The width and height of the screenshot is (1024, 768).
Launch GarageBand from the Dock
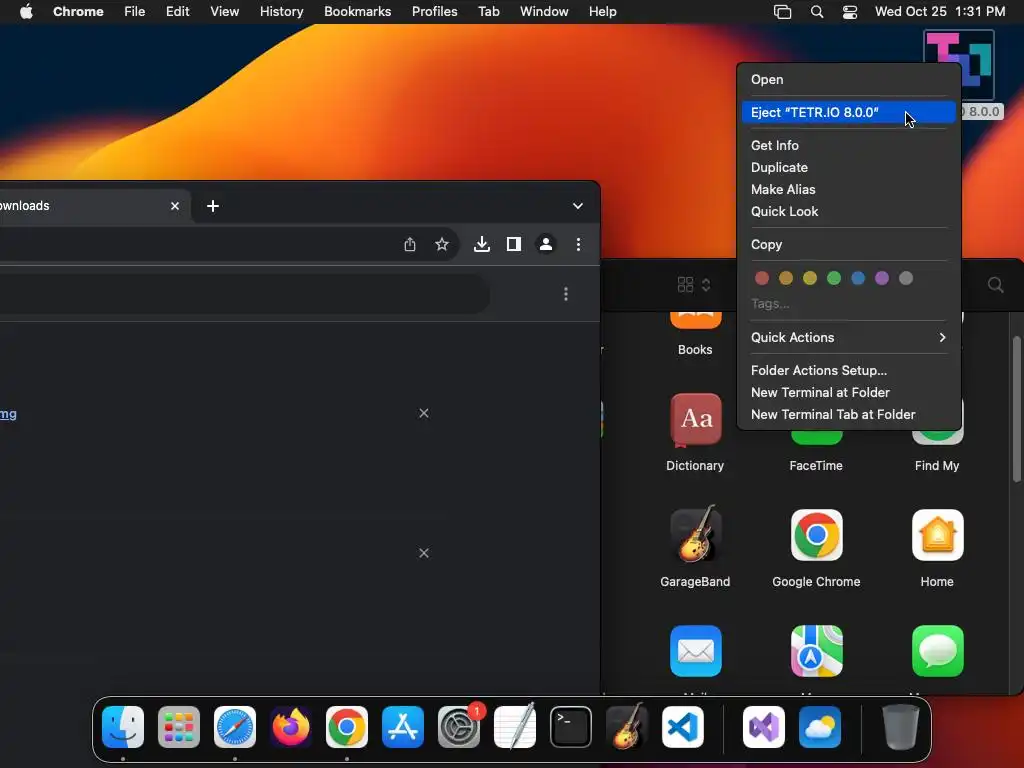pyautogui.click(x=627, y=727)
